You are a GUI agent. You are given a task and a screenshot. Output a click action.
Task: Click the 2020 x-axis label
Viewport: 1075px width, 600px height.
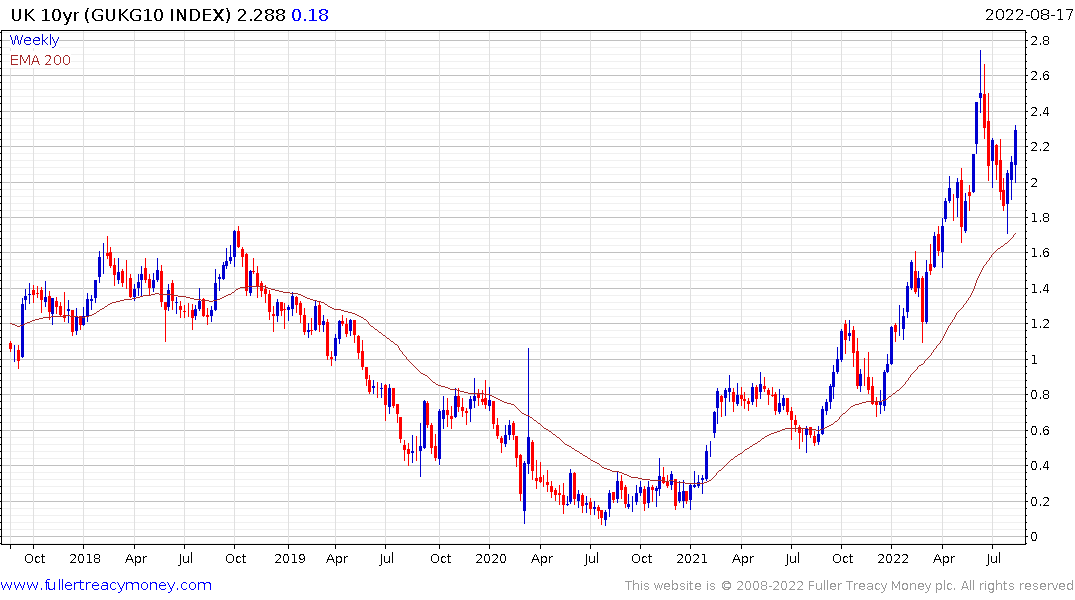(x=491, y=558)
